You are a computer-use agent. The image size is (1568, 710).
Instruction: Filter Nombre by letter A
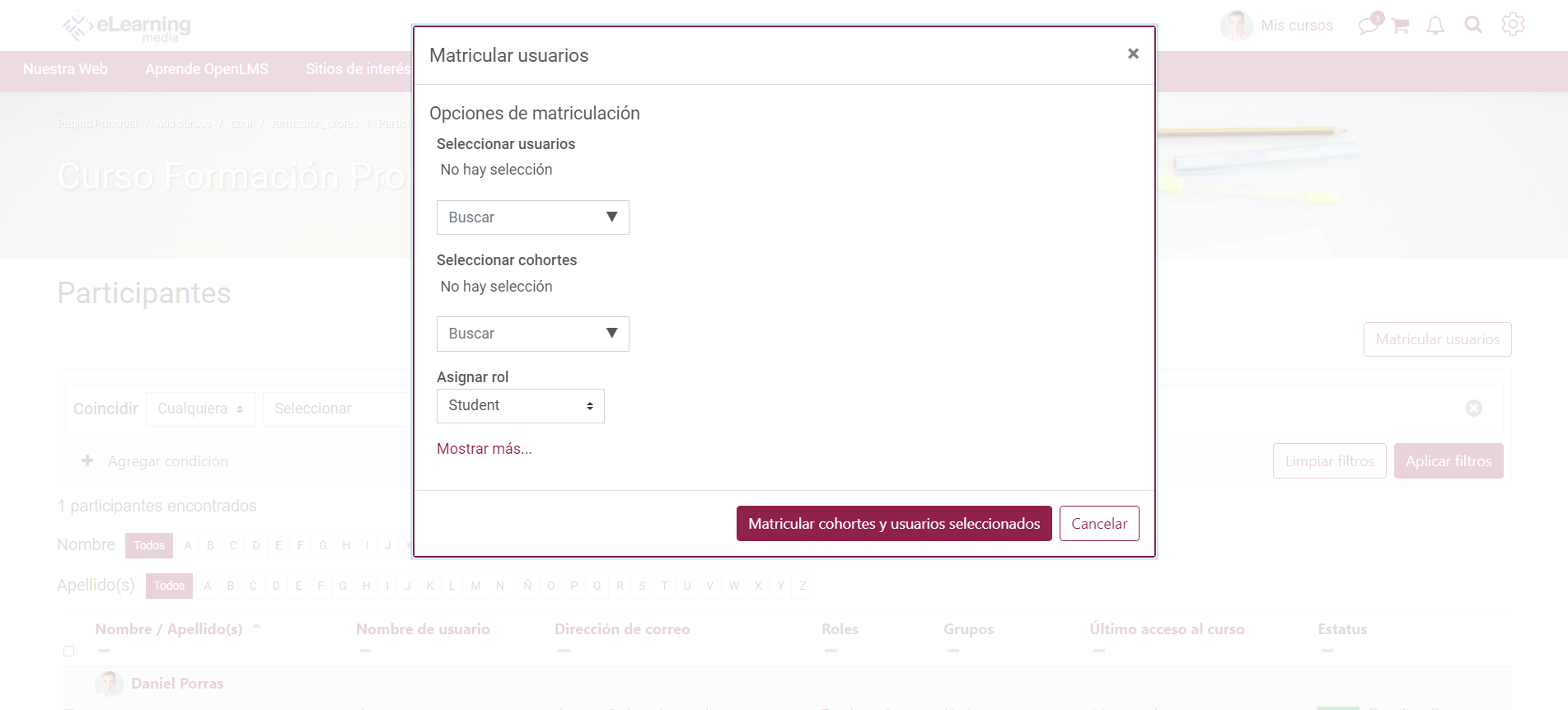click(x=188, y=545)
